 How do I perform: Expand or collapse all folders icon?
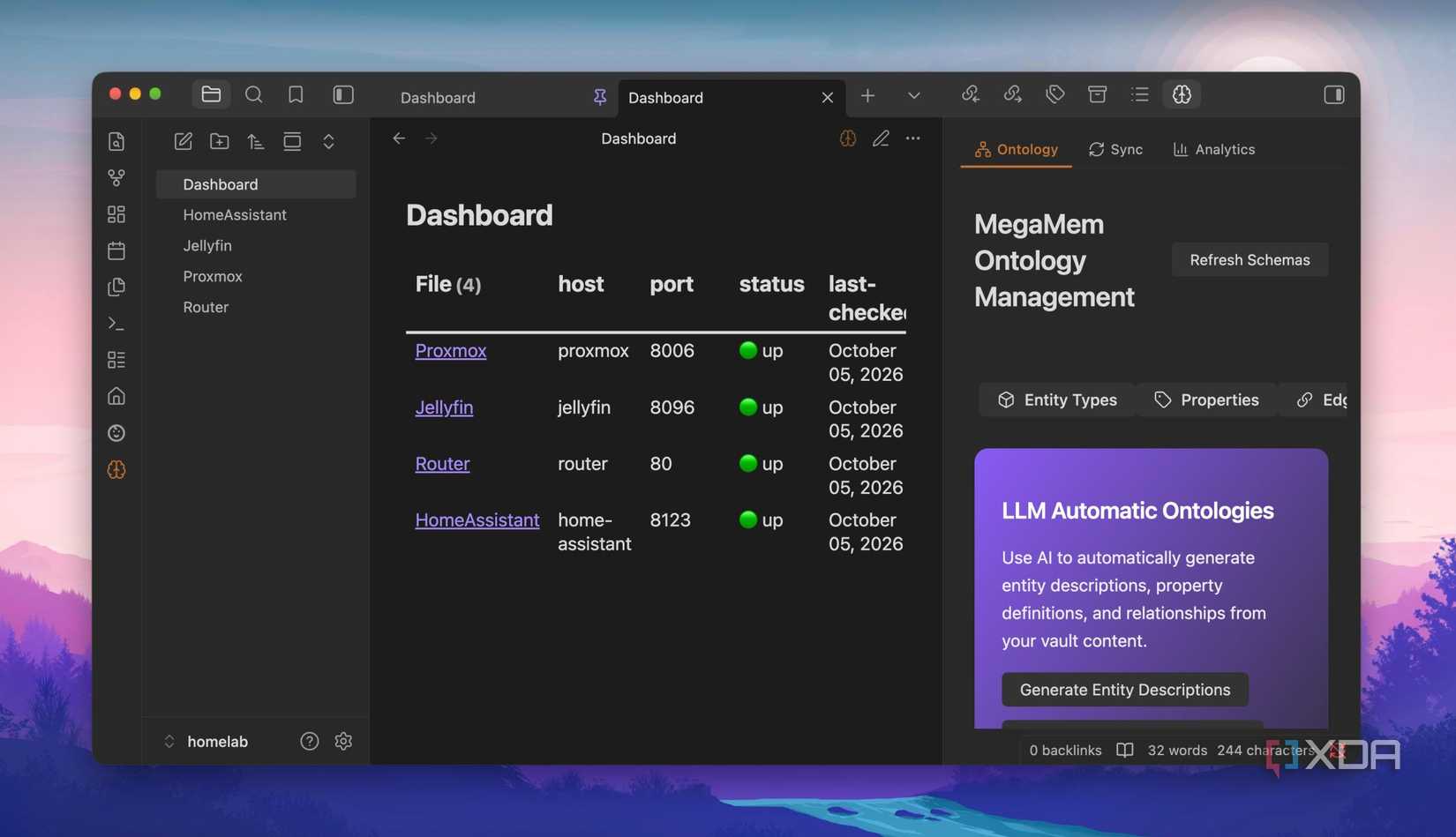point(328,141)
